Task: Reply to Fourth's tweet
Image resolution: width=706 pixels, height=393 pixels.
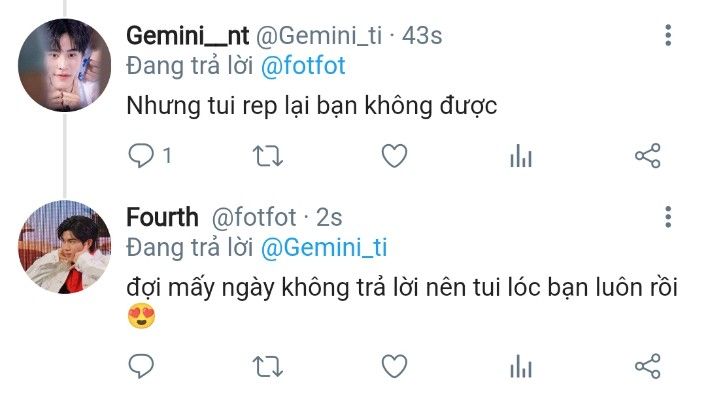Action: [x=141, y=366]
